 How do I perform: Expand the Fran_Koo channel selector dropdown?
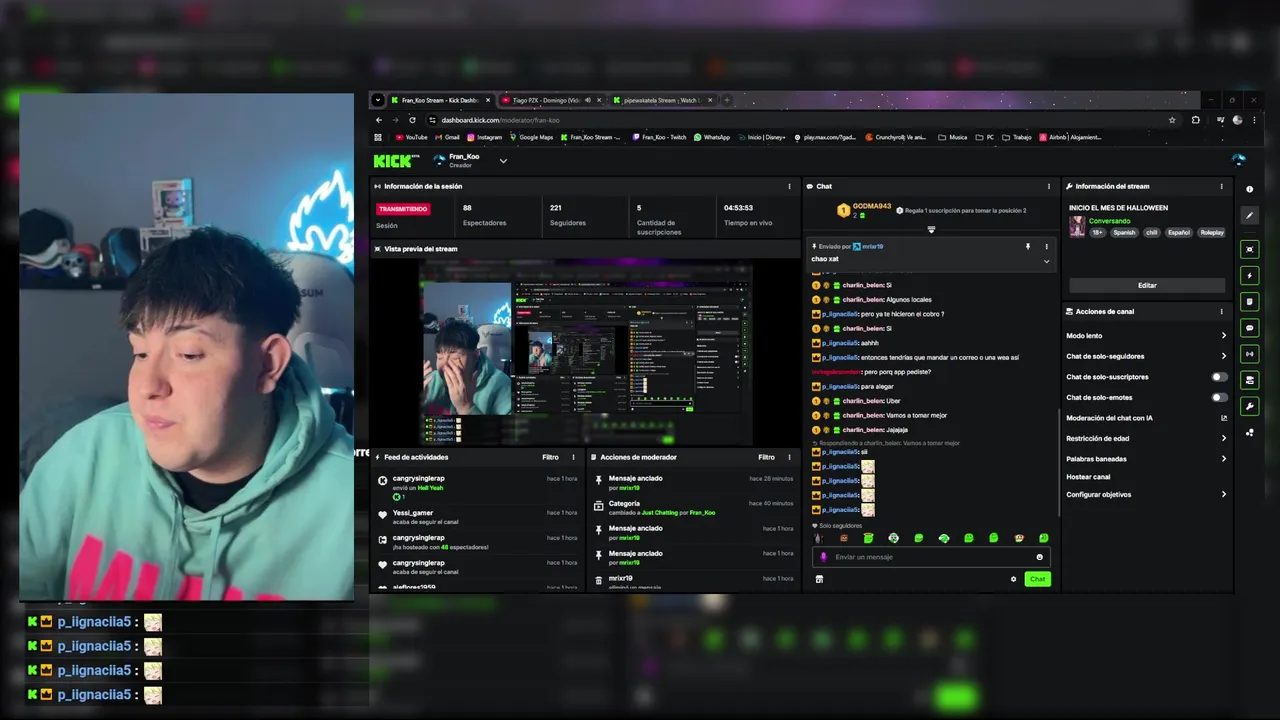tap(503, 160)
